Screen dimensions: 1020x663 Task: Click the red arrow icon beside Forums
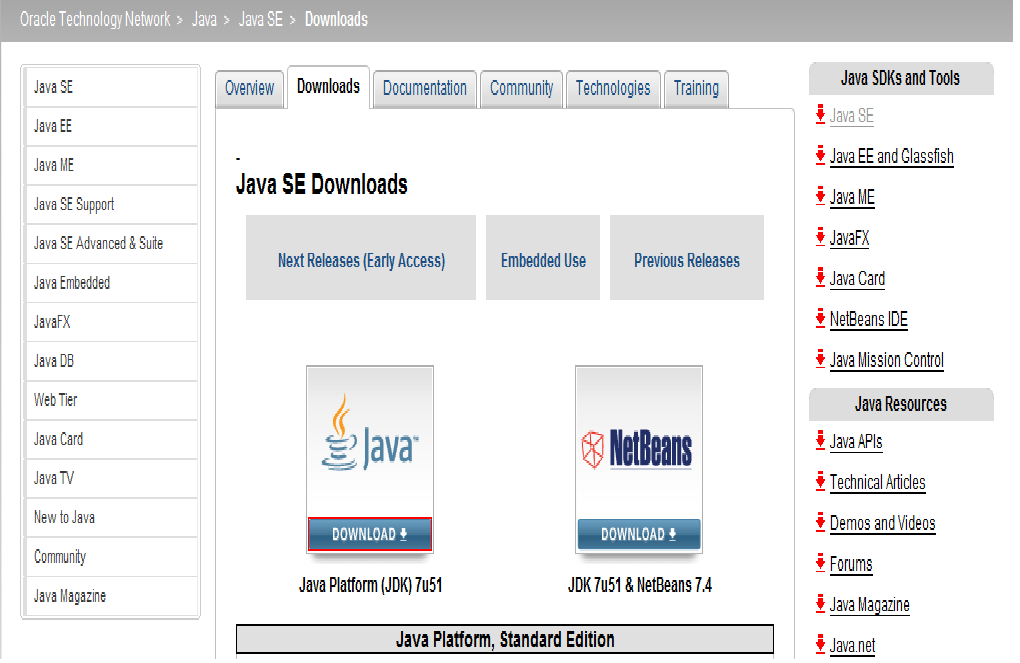coord(820,563)
